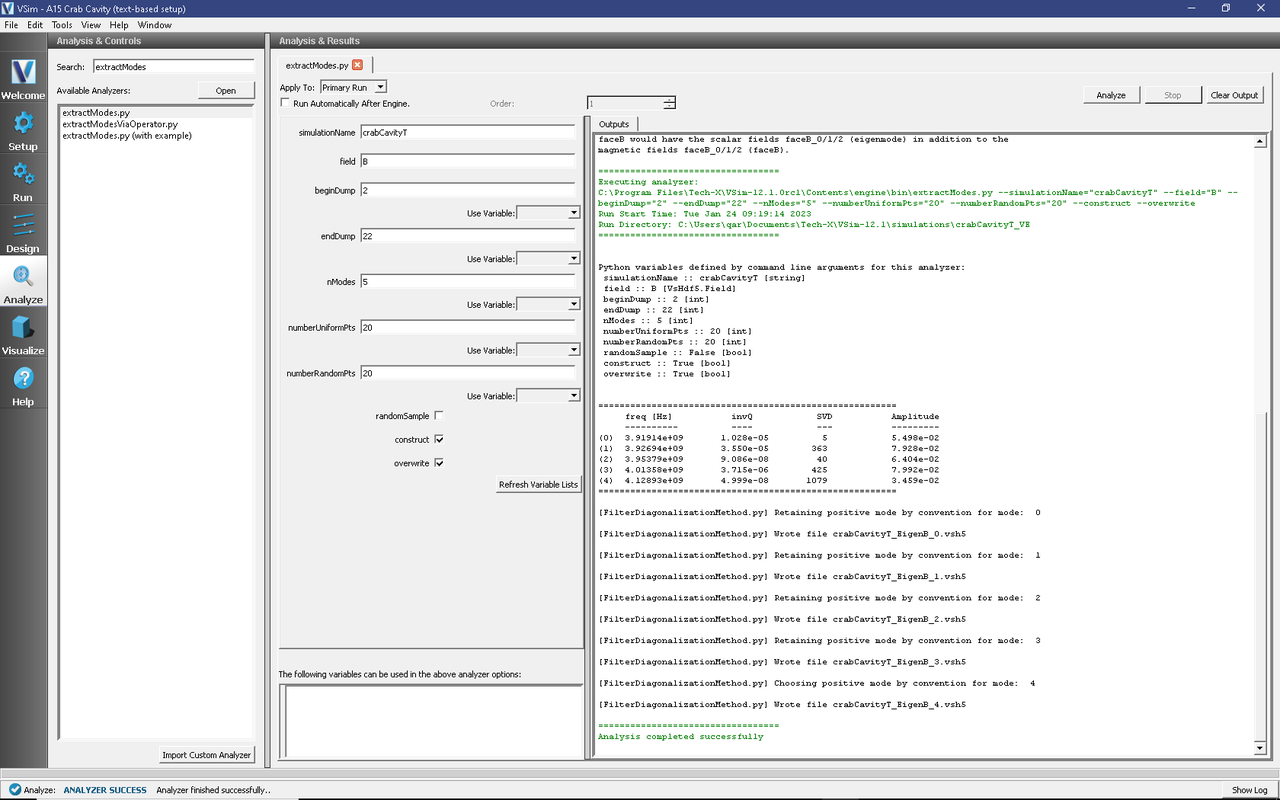This screenshot has height=800, width=1280.
Task: Open the Apply To Primary Run dropdown
Action: pos(353,87)
